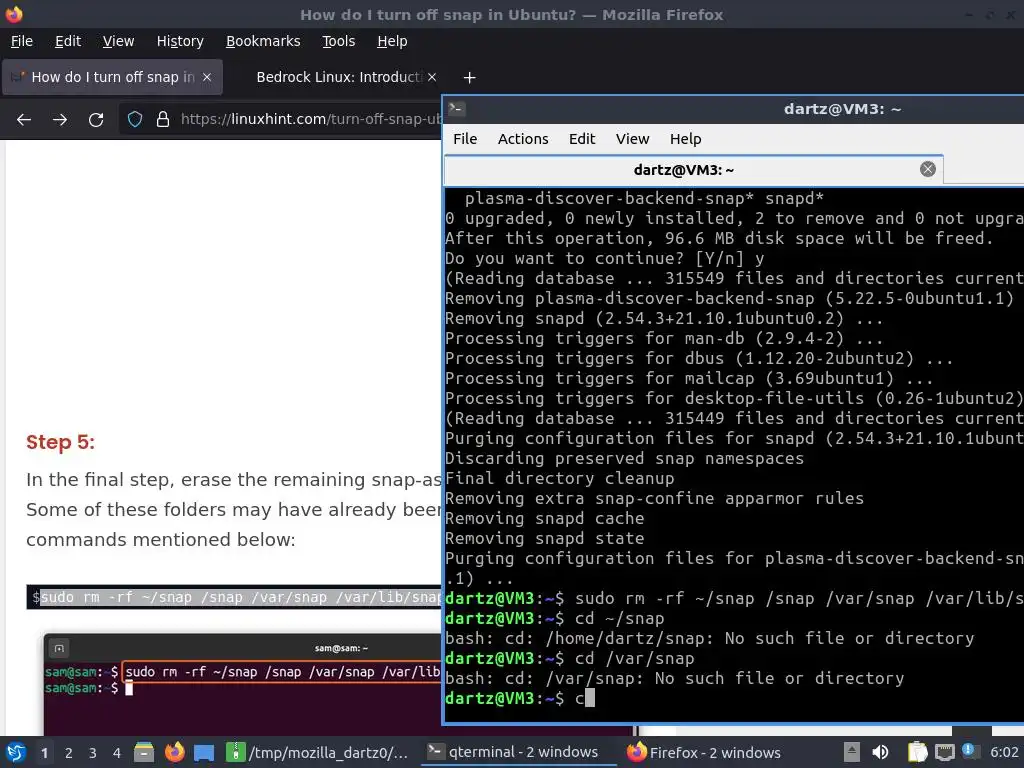The image size is (1024, 768).
Task: Click the network connection tray icon
Action: click(x=944, y=752)
